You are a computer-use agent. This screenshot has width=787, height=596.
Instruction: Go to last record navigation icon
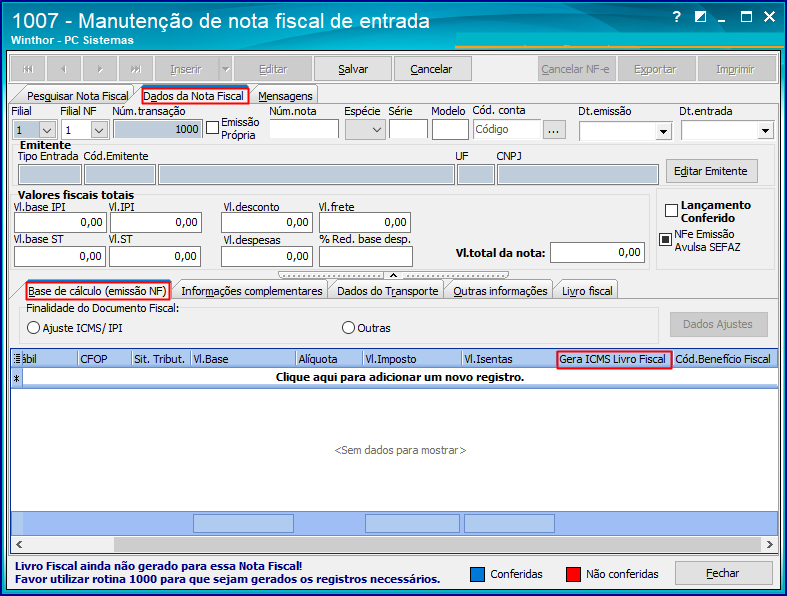point(136,69)
